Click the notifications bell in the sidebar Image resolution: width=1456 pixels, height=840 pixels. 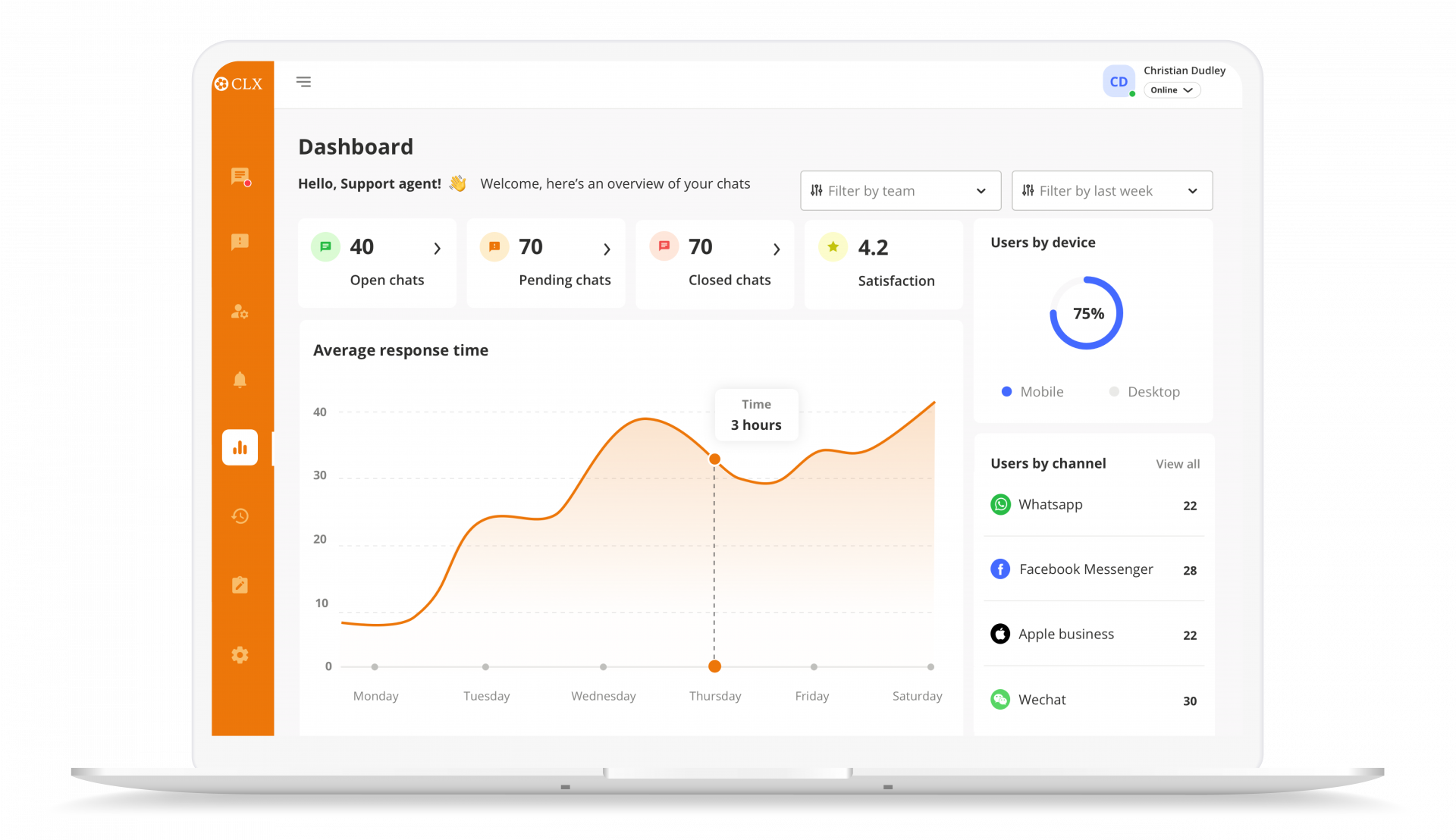pos(240,380)
